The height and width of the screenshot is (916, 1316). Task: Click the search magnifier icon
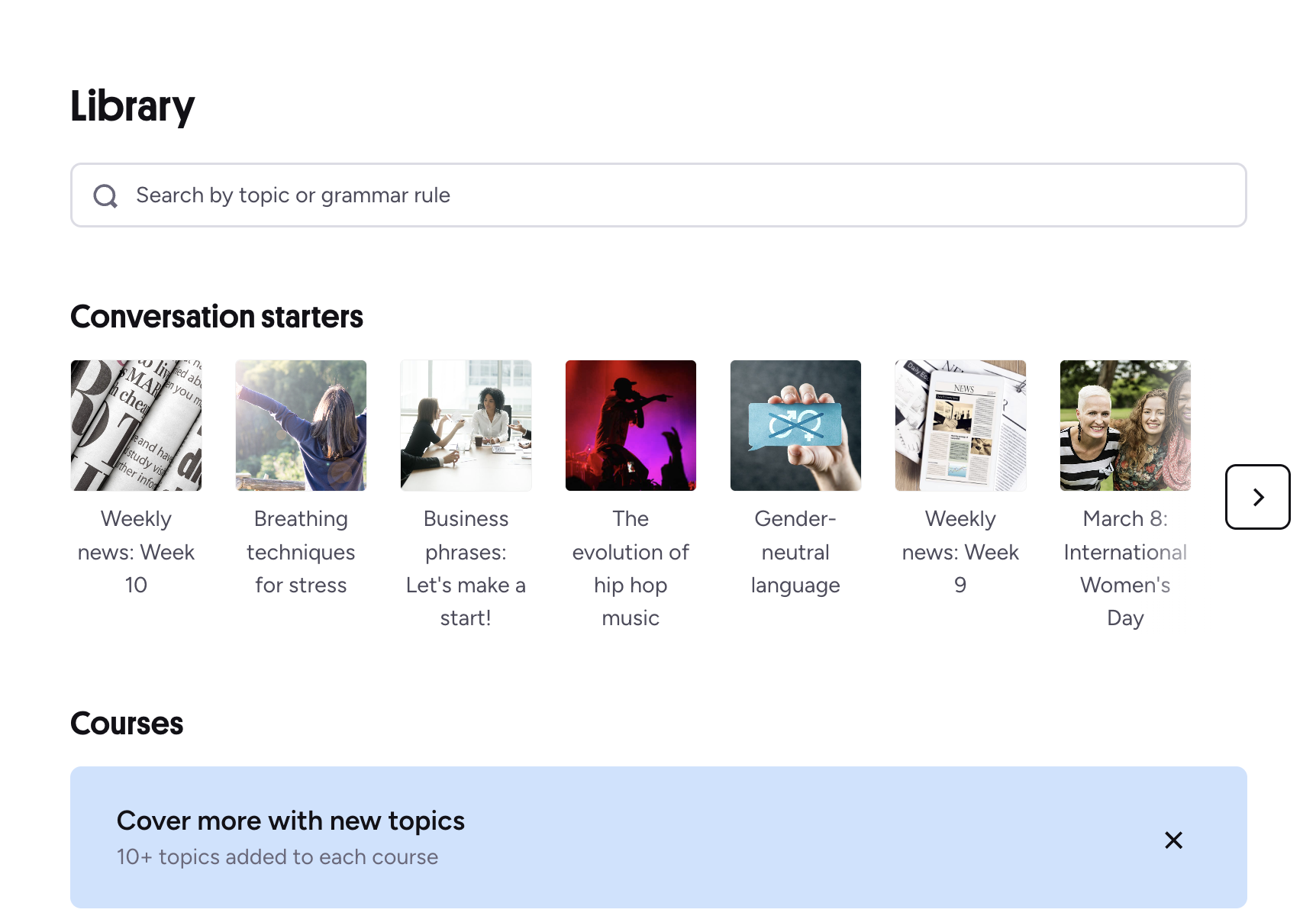(x=105, y=196)
